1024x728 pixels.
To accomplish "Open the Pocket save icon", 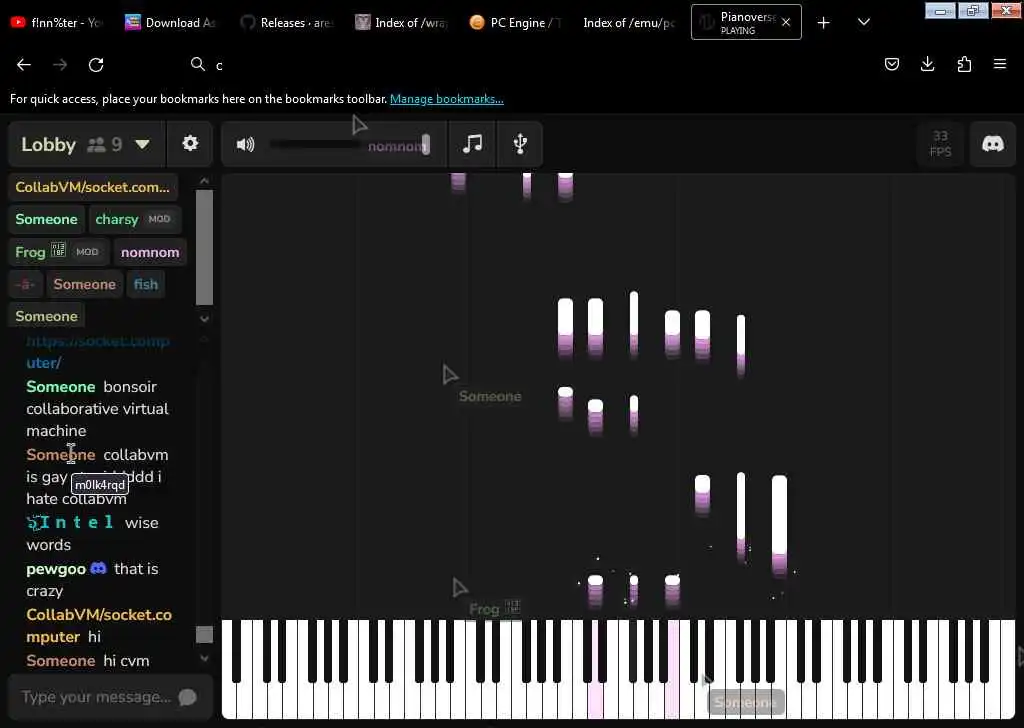I will point(891,64).
